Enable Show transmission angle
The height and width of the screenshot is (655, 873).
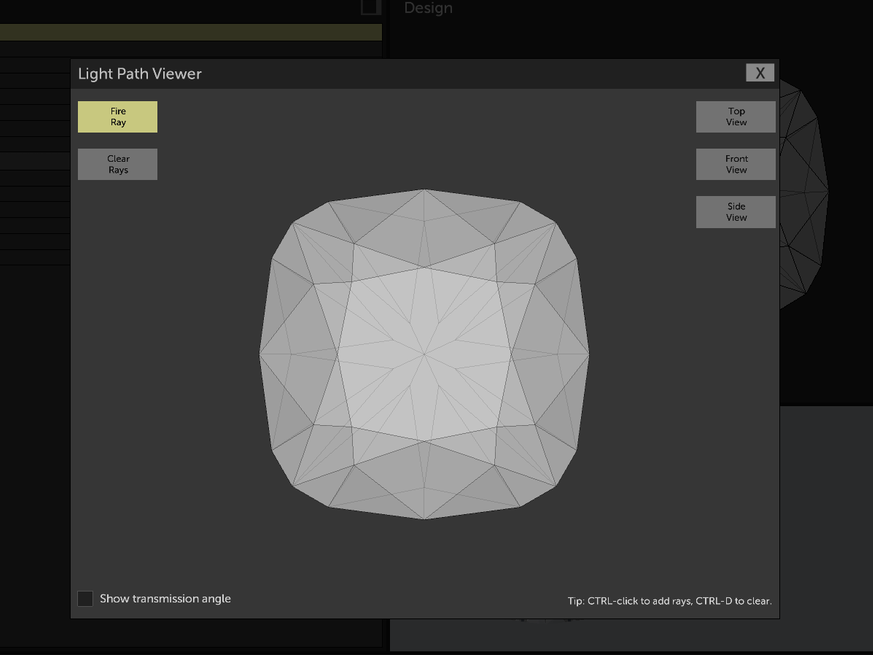point(85,598)
